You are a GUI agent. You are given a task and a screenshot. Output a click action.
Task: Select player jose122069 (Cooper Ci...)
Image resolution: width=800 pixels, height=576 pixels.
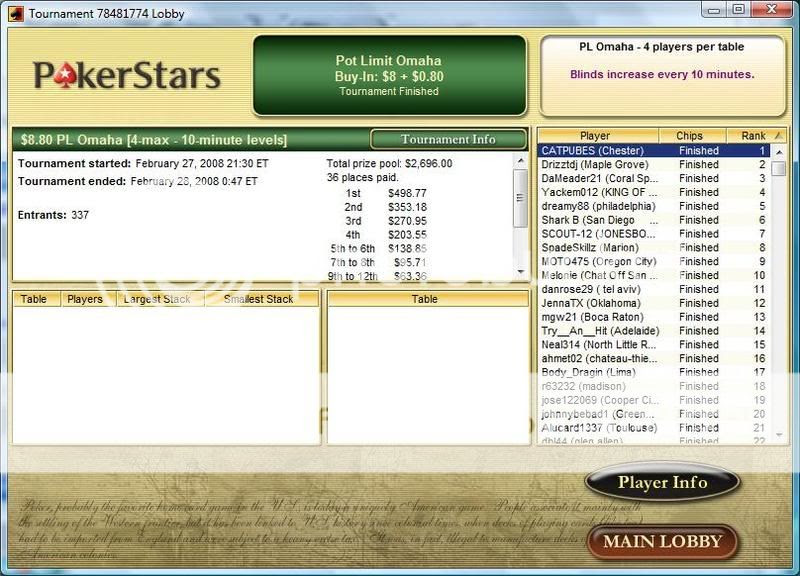(653, 400)
